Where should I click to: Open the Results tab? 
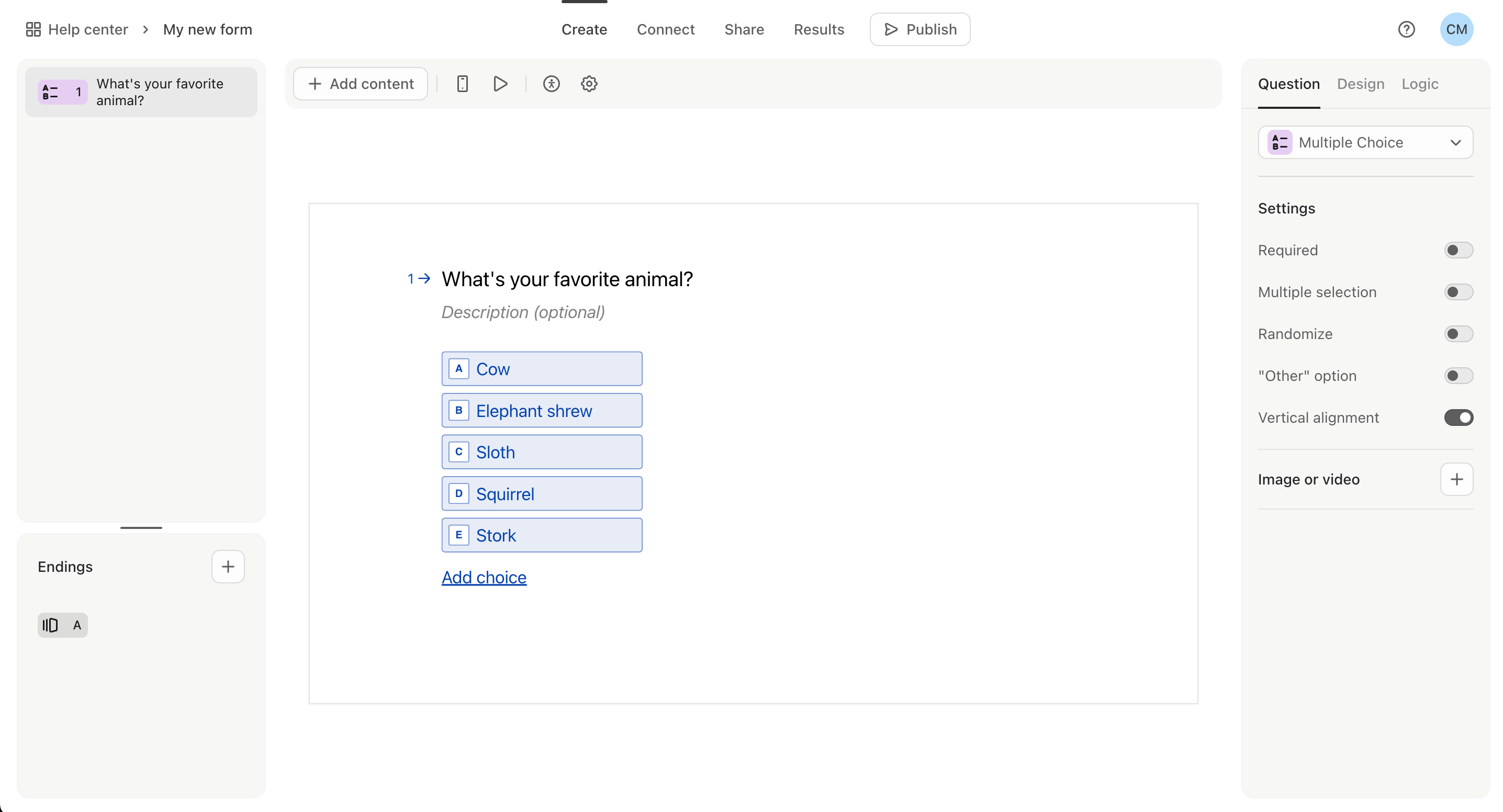[818, 29]
